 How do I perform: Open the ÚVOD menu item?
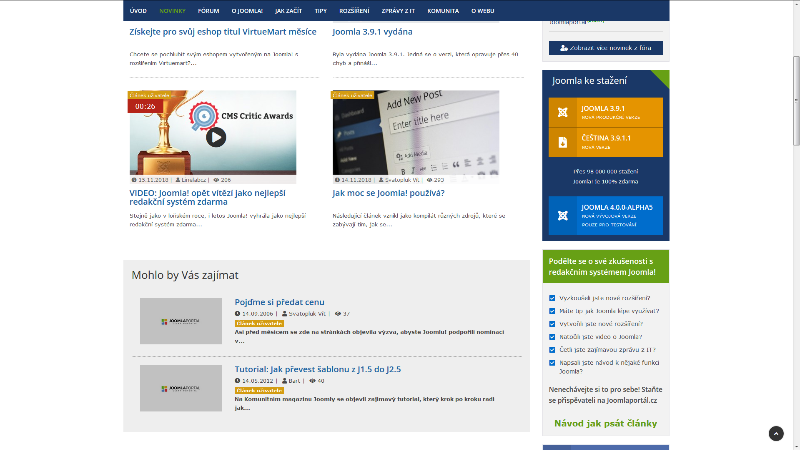pyautogui.click(x=138, y=11)
